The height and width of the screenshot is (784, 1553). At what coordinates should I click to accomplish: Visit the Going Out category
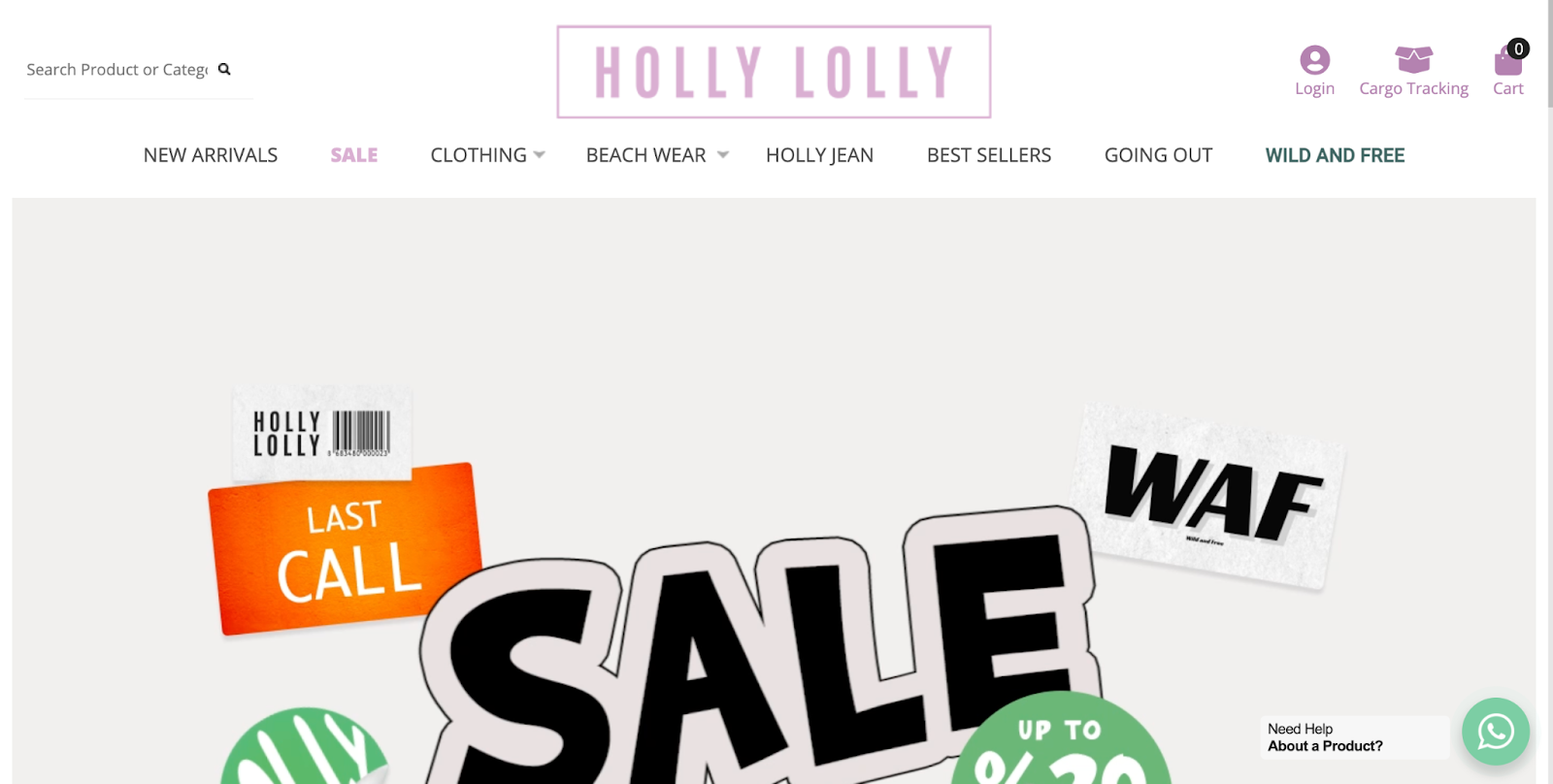[1158, 155]
